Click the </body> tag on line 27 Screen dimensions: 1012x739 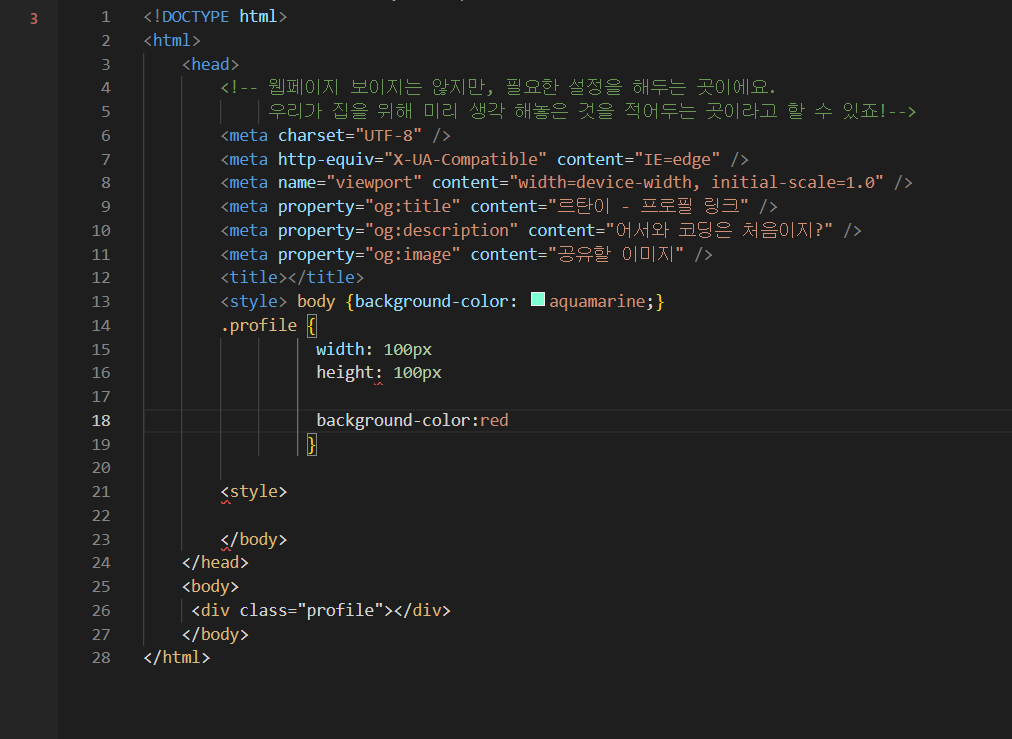(x=215, y=634)
